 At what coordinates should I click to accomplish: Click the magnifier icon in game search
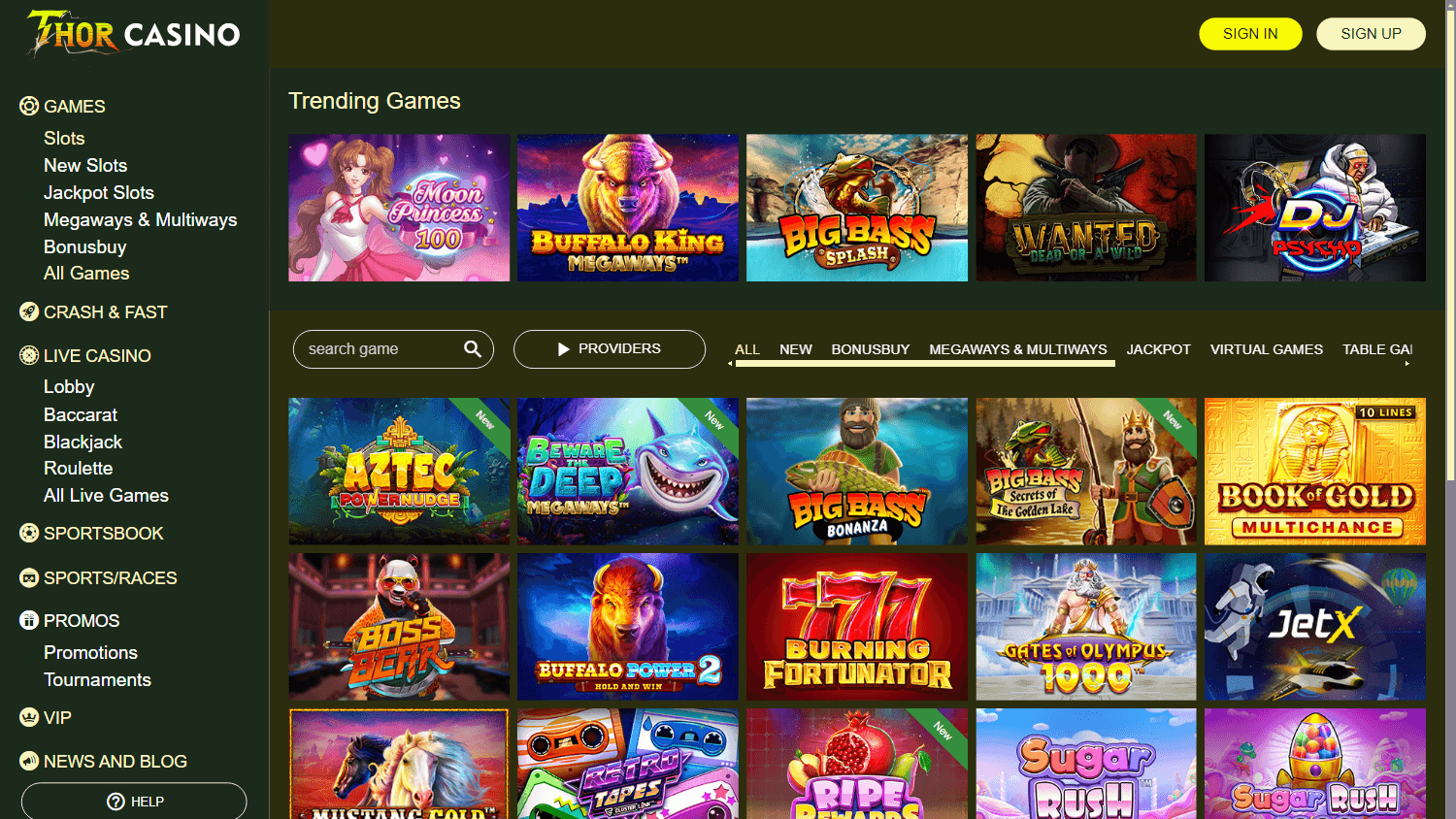[473, 348]
